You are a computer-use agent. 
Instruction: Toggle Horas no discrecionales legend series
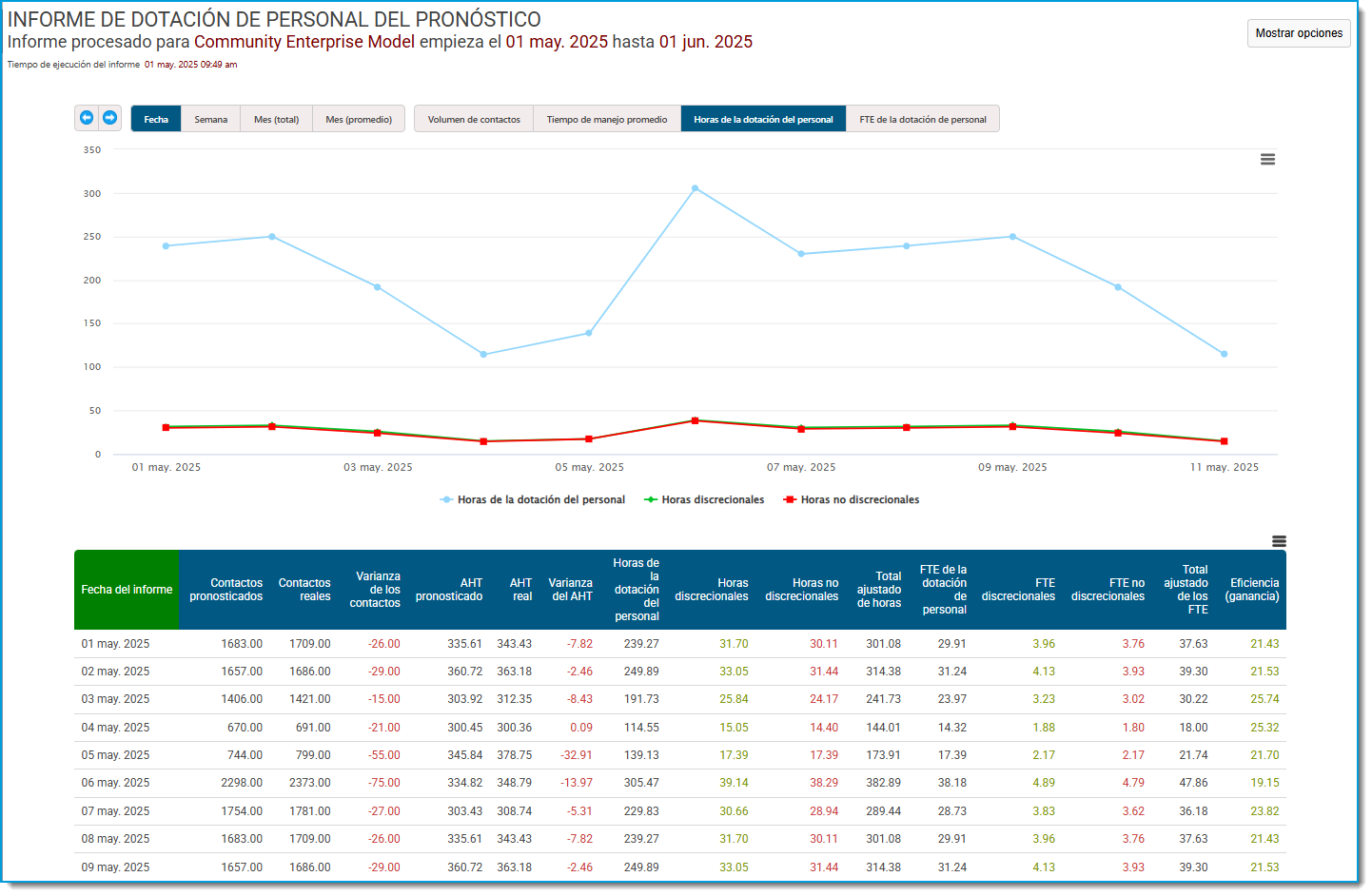(x=852, y=499)
